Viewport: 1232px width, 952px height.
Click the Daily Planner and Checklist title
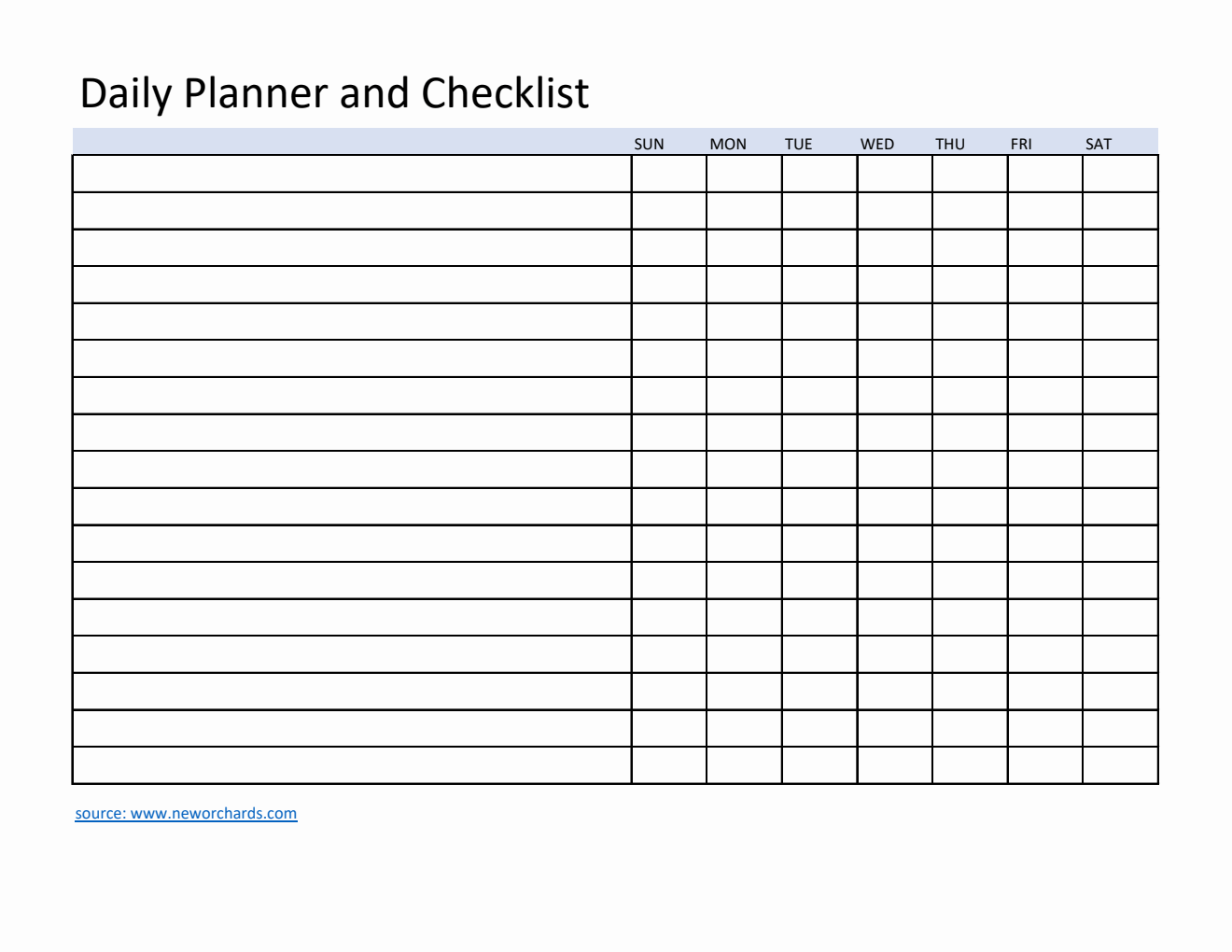(x=334, y=93)
